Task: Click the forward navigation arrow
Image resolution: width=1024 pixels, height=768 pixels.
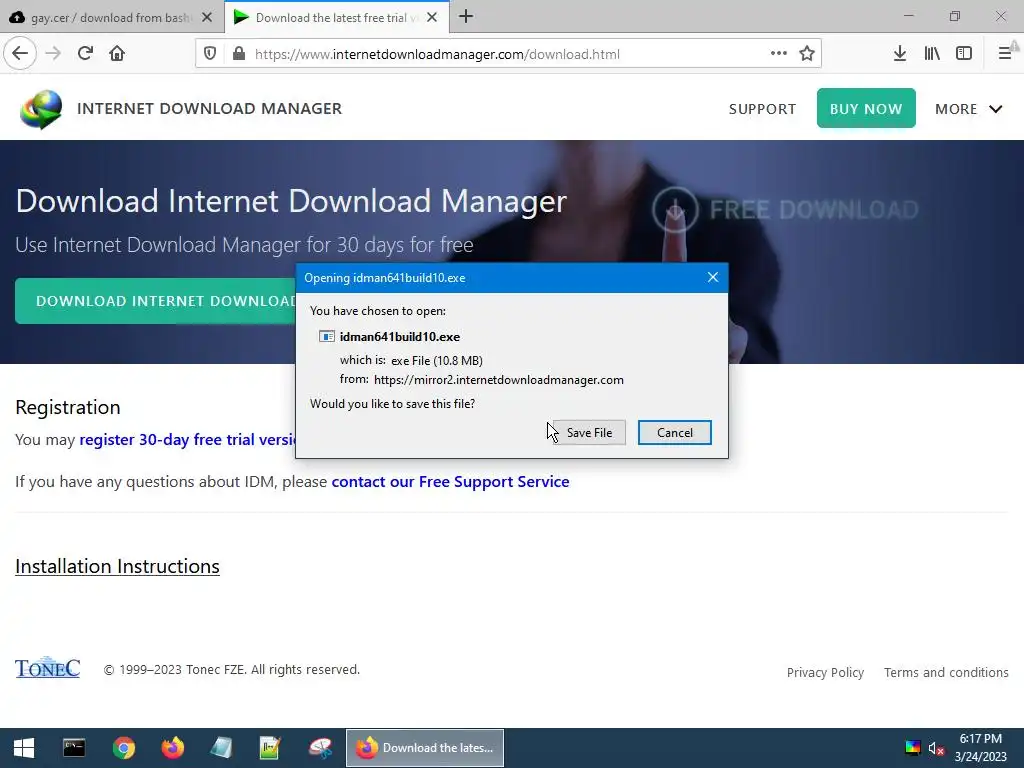Action: coord(53,53)
